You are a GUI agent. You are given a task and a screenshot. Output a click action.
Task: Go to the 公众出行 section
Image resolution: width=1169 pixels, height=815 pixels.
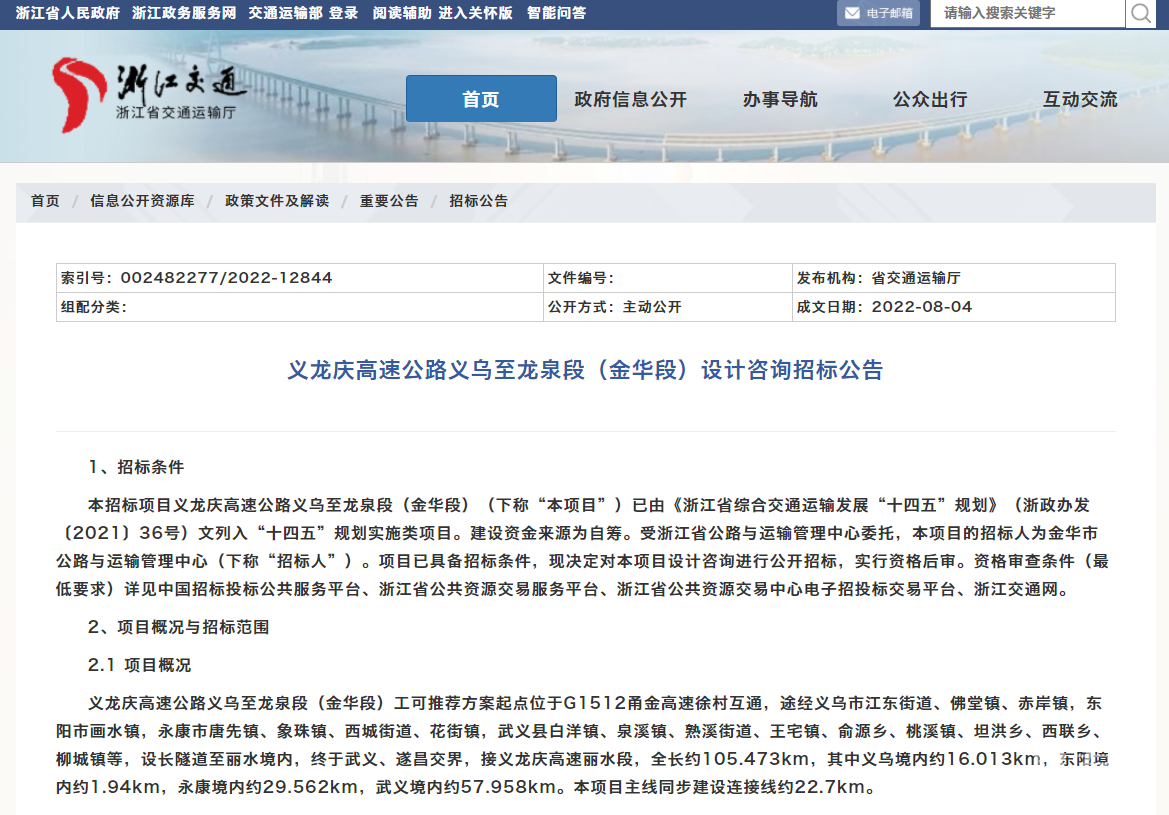tap(930, 99)
